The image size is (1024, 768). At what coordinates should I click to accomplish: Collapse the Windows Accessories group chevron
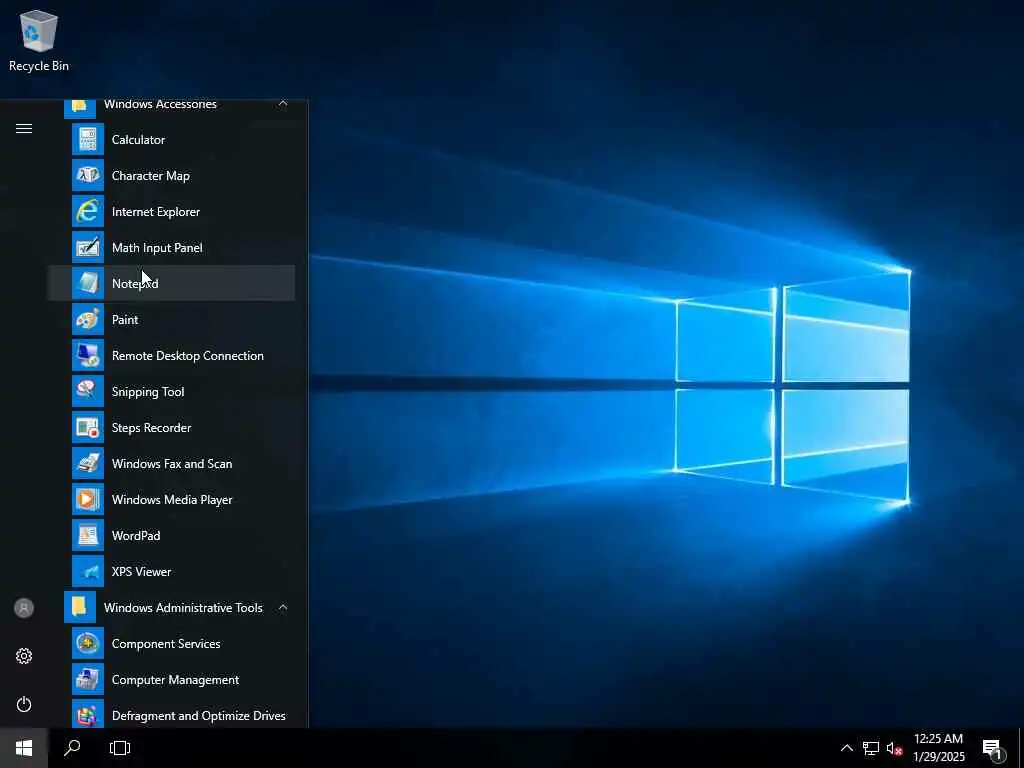(x=283, y=103)
